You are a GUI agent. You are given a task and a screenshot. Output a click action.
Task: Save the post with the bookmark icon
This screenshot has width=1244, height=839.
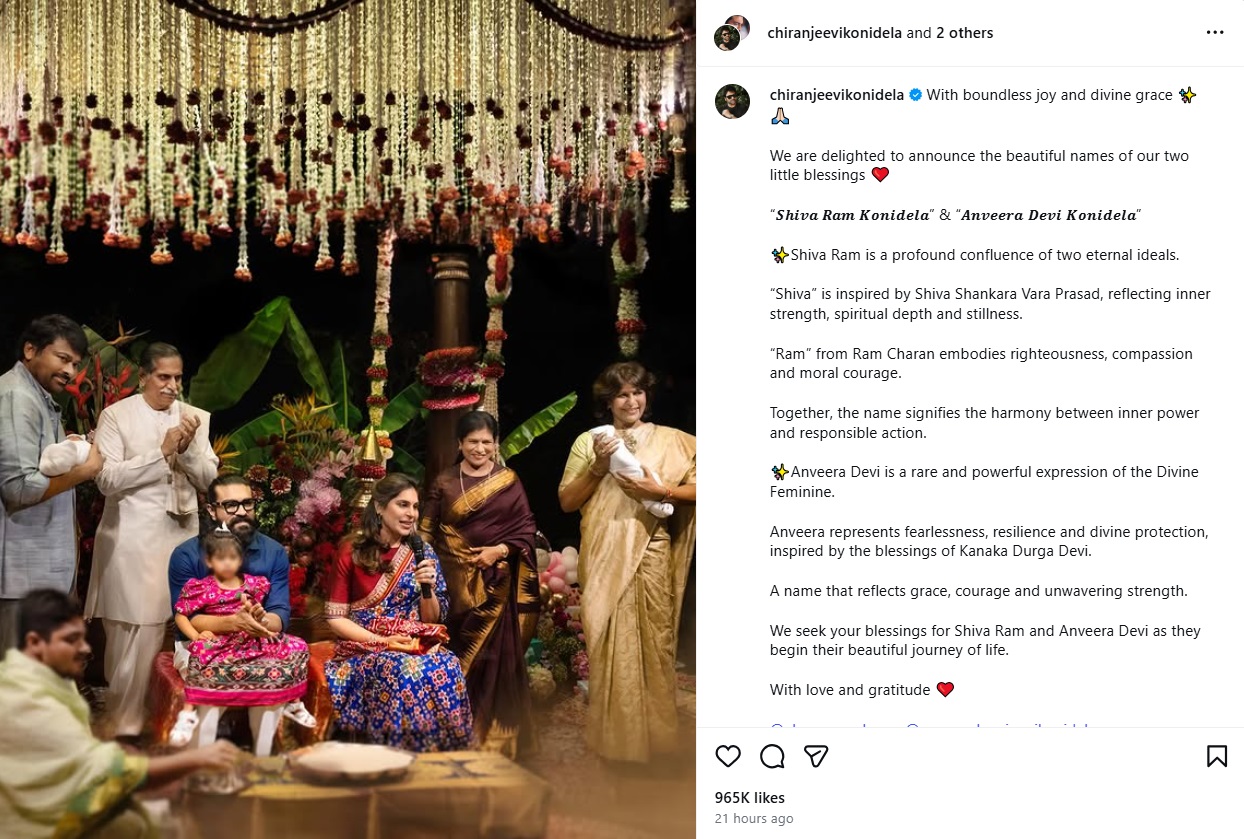1216,756
